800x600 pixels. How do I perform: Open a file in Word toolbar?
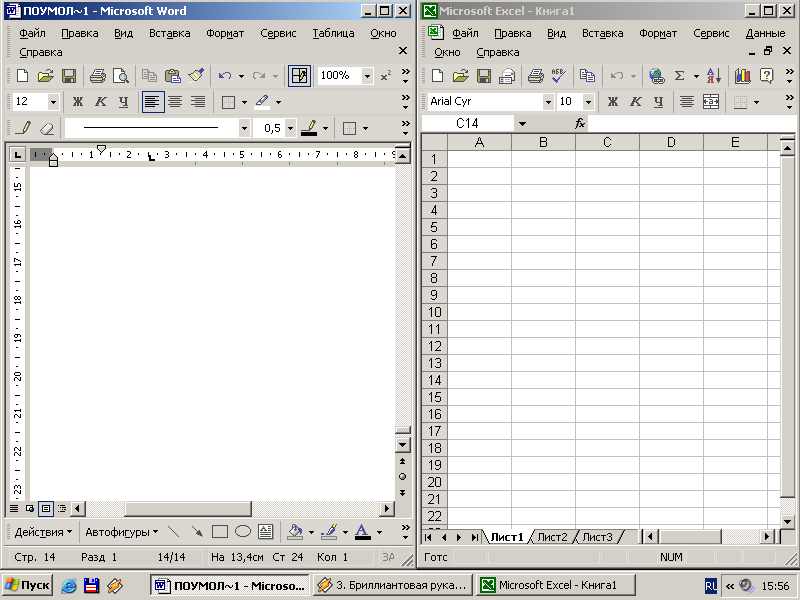tap(45, 76)
